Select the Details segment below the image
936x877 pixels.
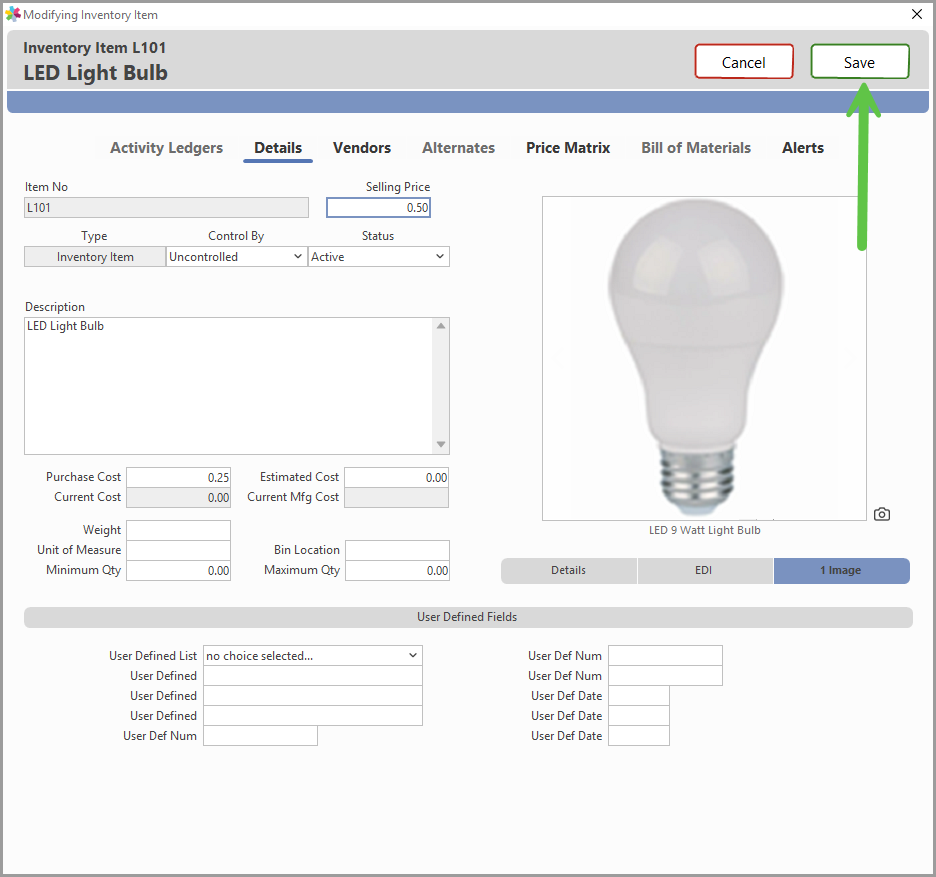tap(569, 570)
